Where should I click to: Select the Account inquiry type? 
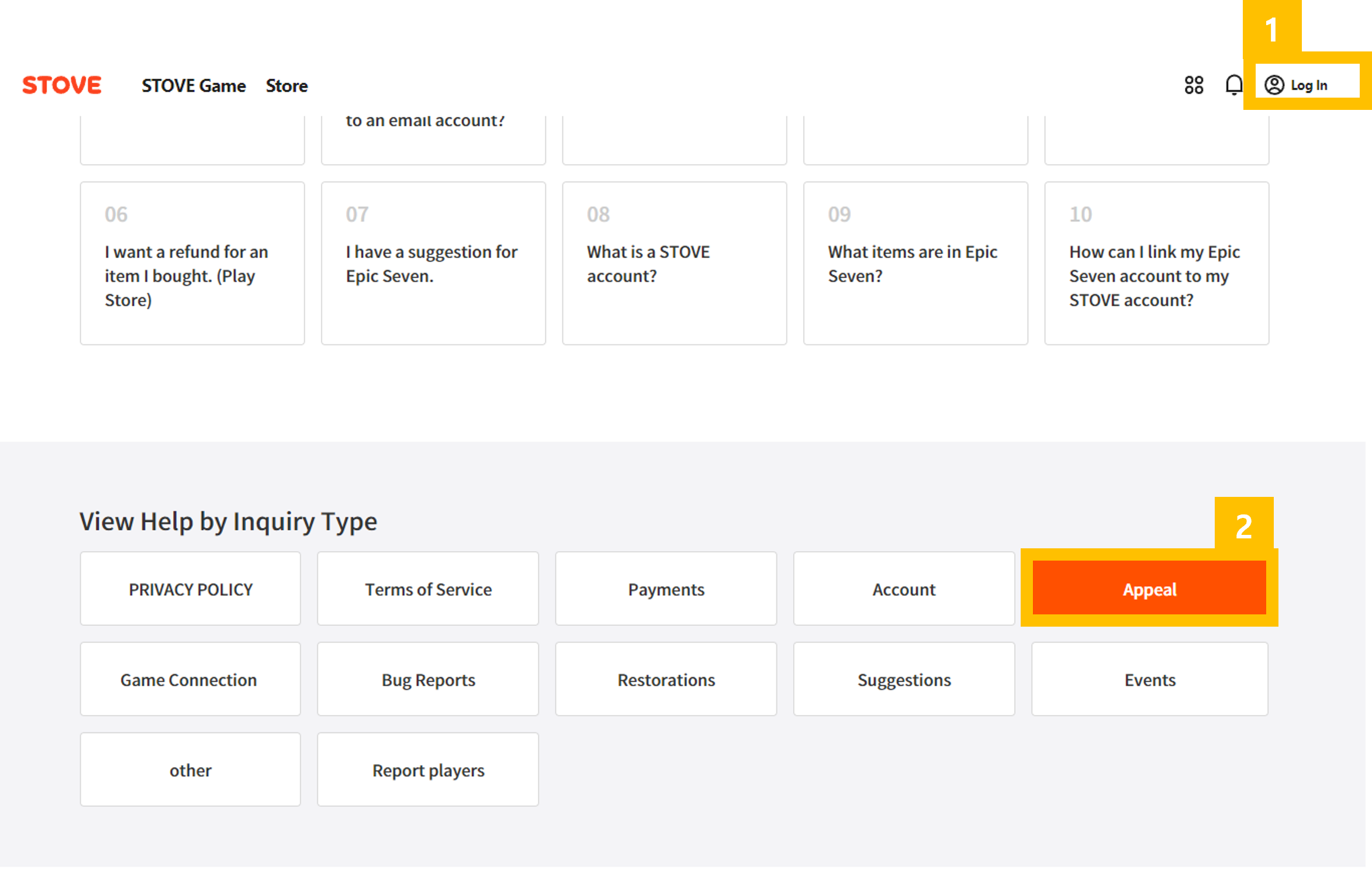click(x=904, y=589)
